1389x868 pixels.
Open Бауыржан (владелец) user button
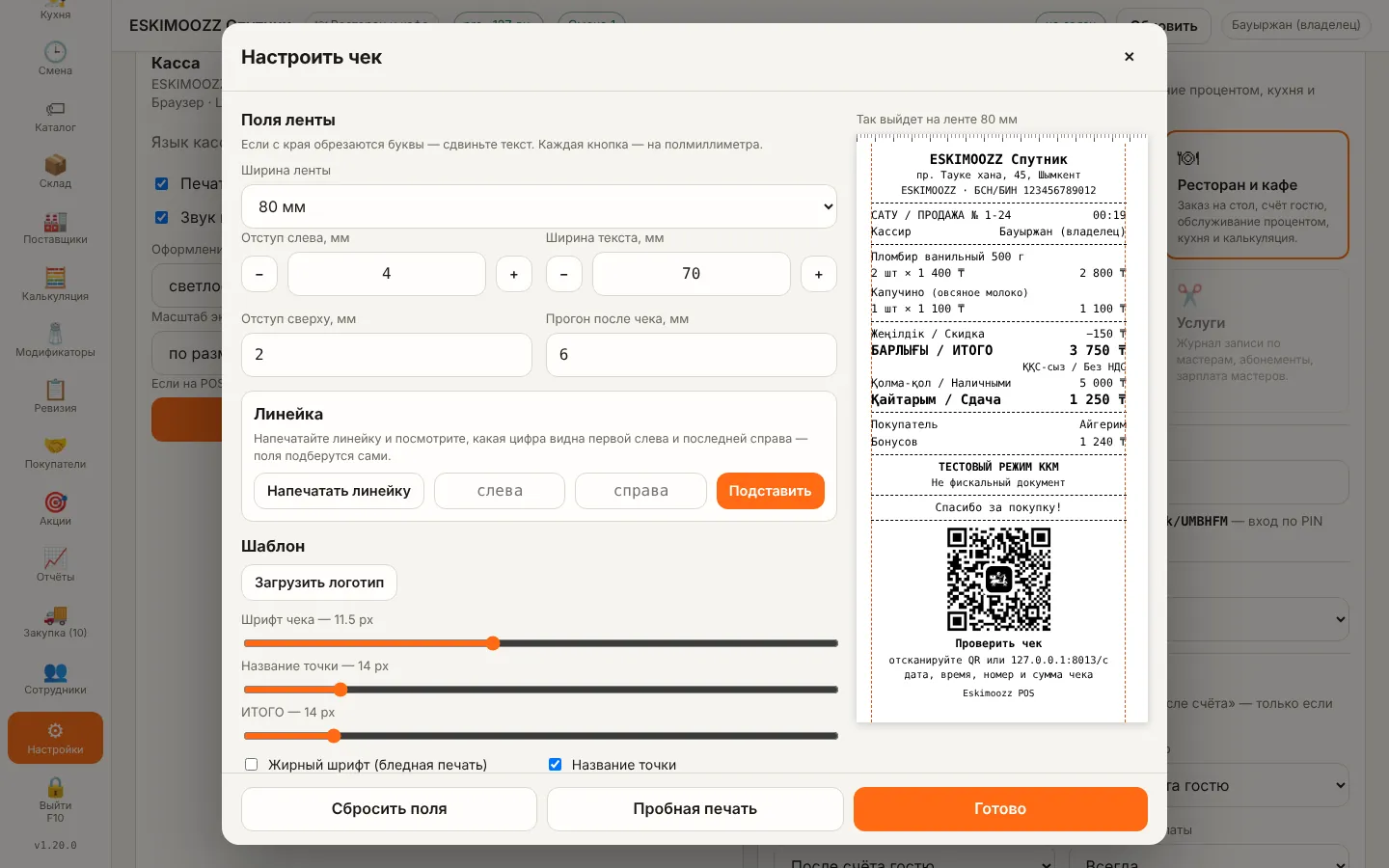click(1295, 25)
